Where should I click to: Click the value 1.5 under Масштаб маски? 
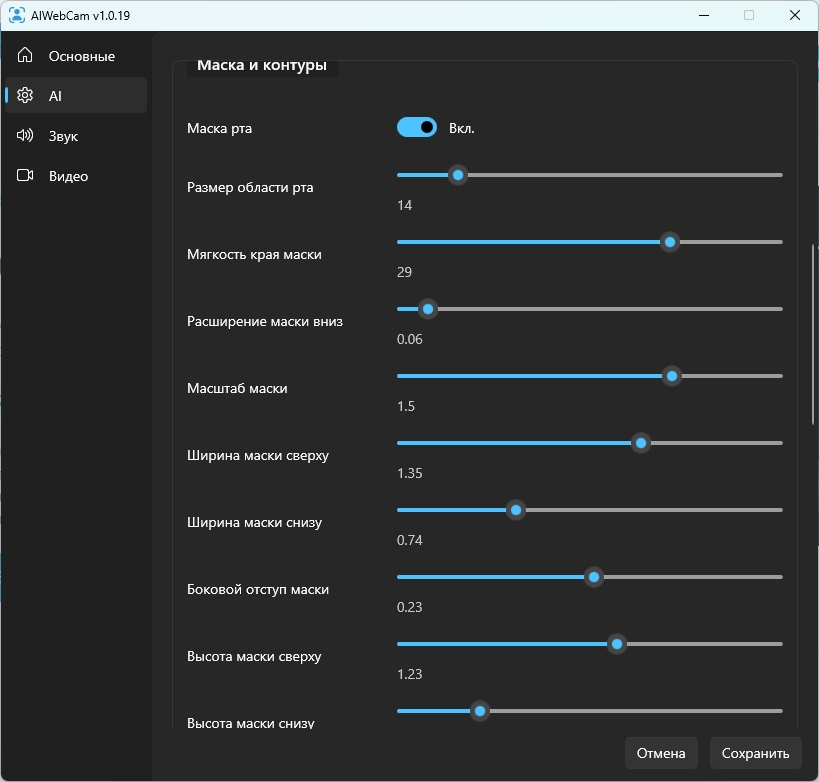(406, 406)
